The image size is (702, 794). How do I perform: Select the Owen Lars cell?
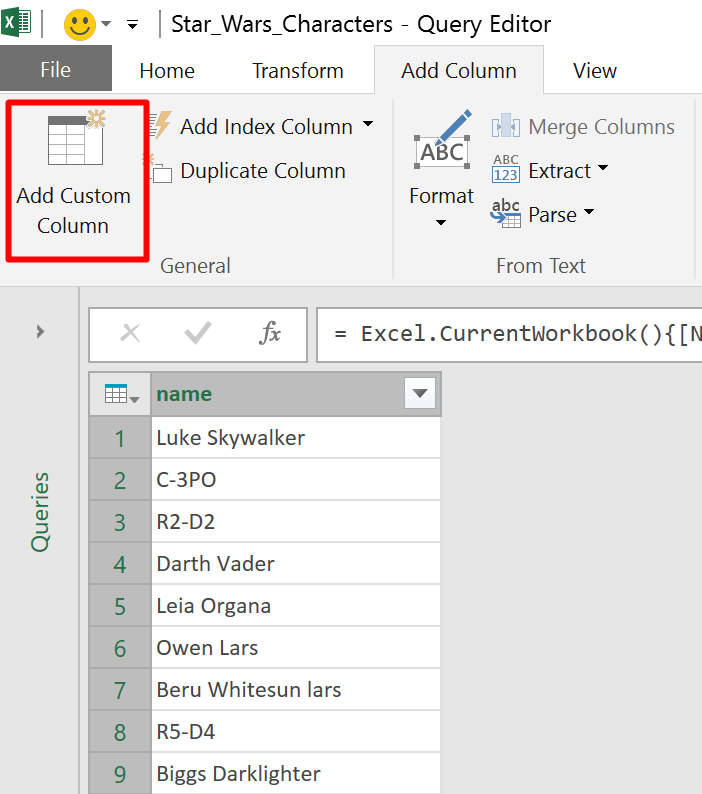click(296, 648)
